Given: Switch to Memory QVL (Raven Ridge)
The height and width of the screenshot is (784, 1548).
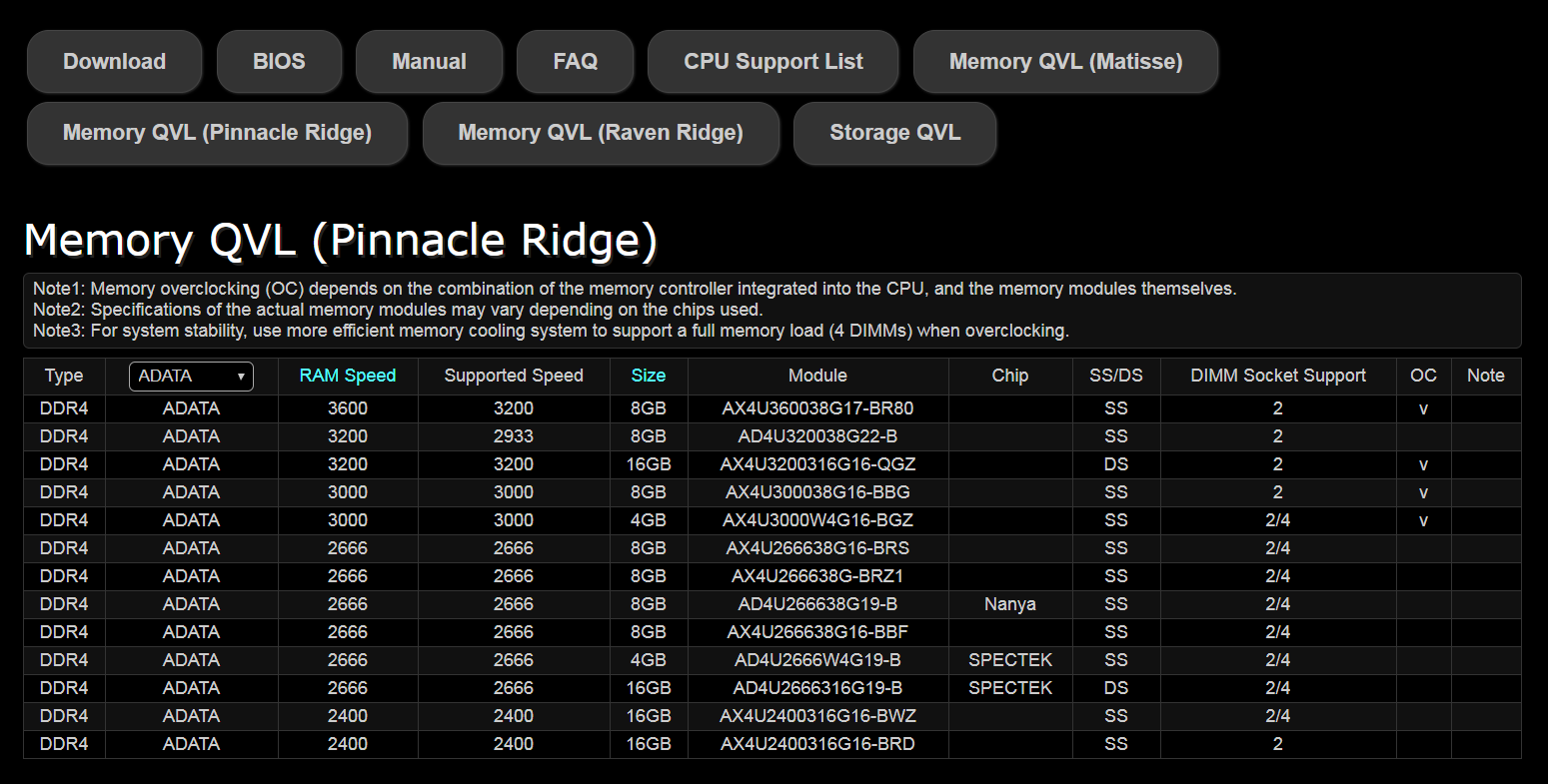Looking at the screenshot, I should pyautogui.click(x=600, y=133).
